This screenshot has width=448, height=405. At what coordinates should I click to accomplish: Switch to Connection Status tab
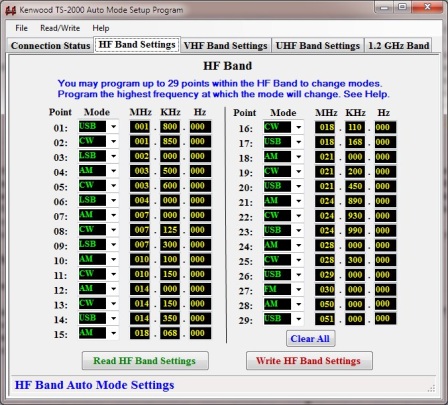50,46
